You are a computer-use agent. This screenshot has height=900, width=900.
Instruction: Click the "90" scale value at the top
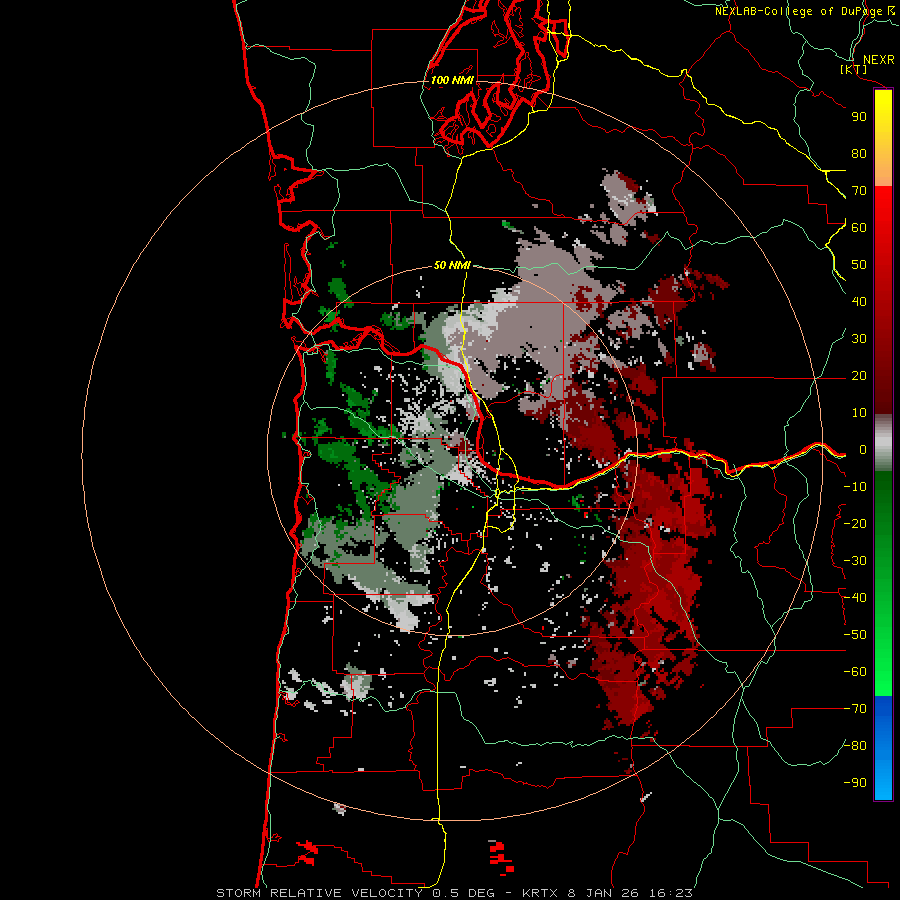pyautogui.click(x=859, y=117)
